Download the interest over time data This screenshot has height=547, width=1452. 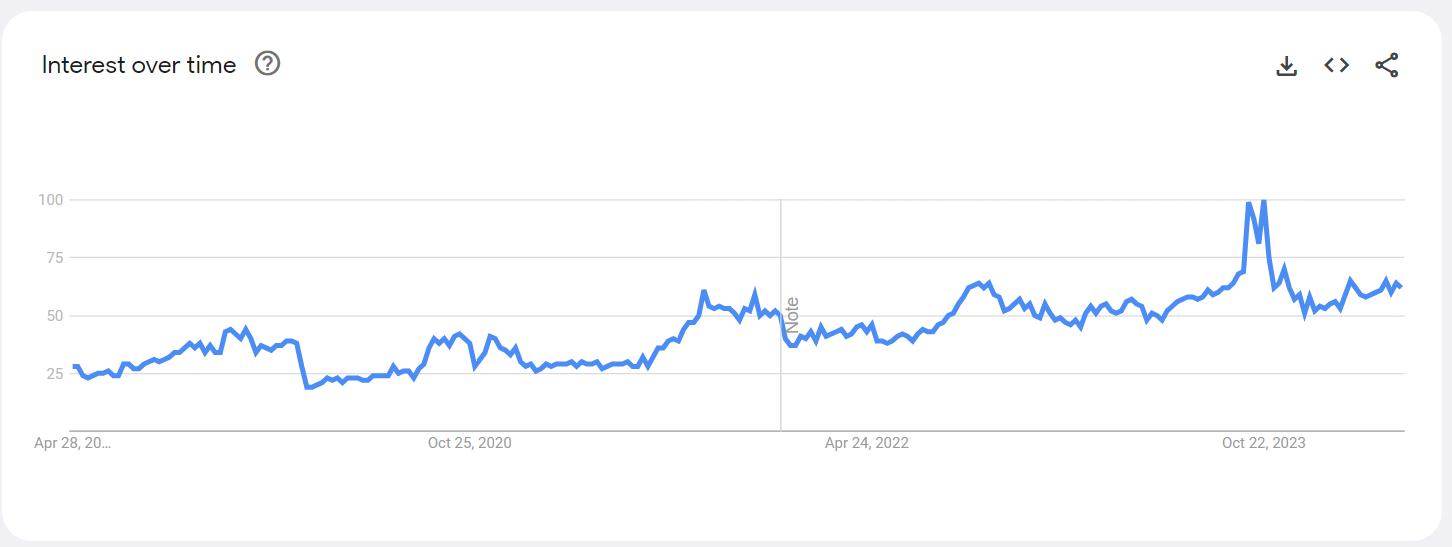(x=1287, y=66)
